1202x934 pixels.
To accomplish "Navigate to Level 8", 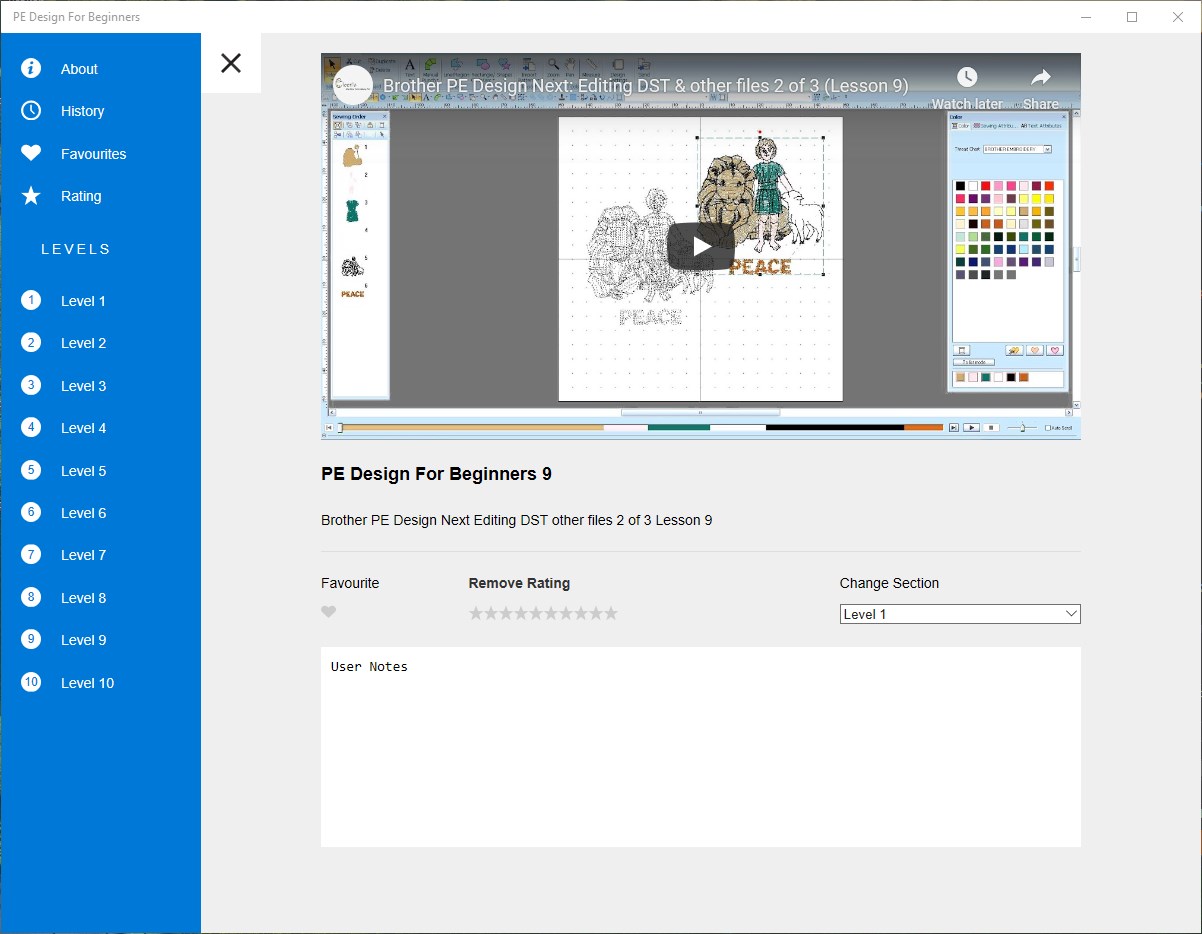I will (x=83, y=598).
